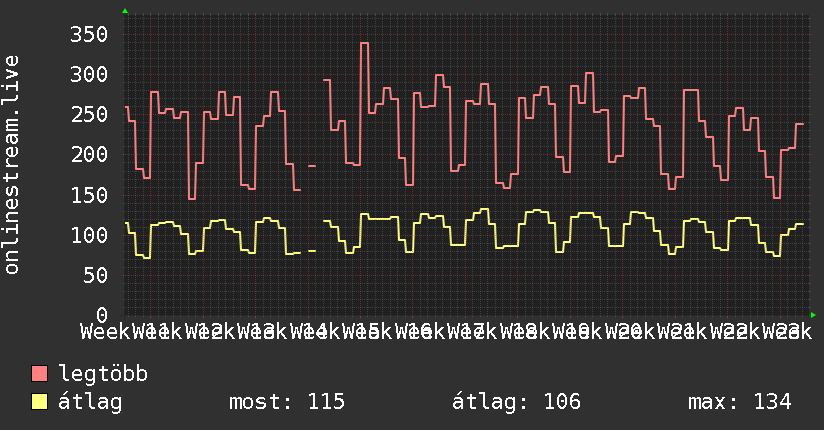Click the green arrow atop y-axis
Screen dimensions: 824x430
point(125,11)
